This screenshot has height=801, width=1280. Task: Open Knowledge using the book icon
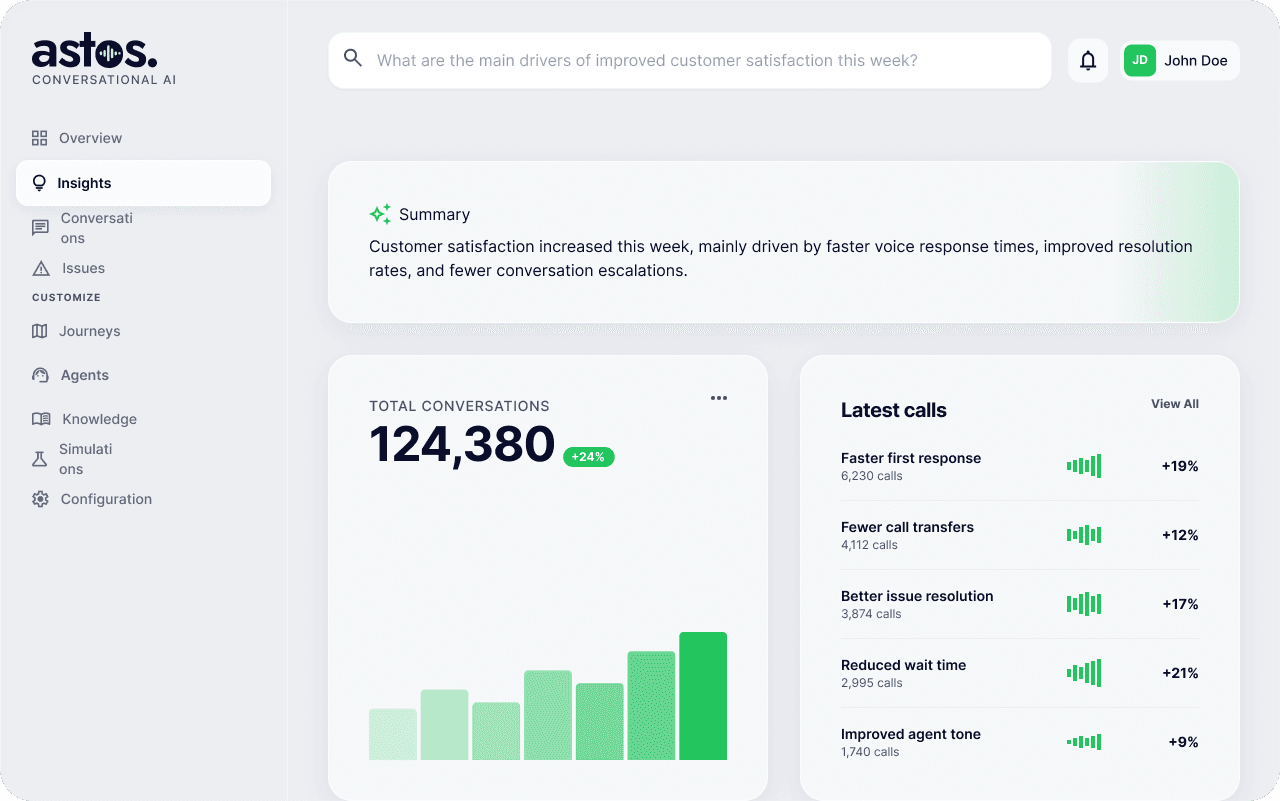[x=39, y=418]
